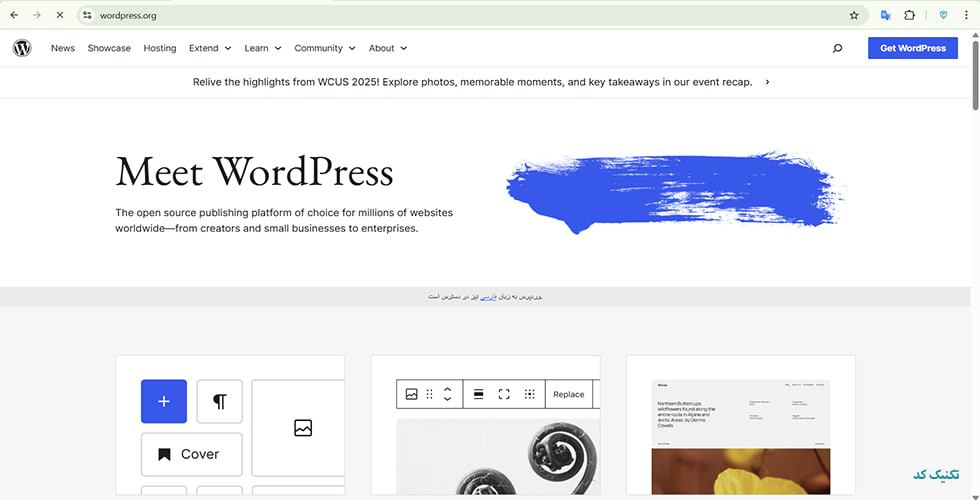Click the wordpress.org address bar
Image resolution: width=980 pixels, height=500 pixels.
point(472,15)
